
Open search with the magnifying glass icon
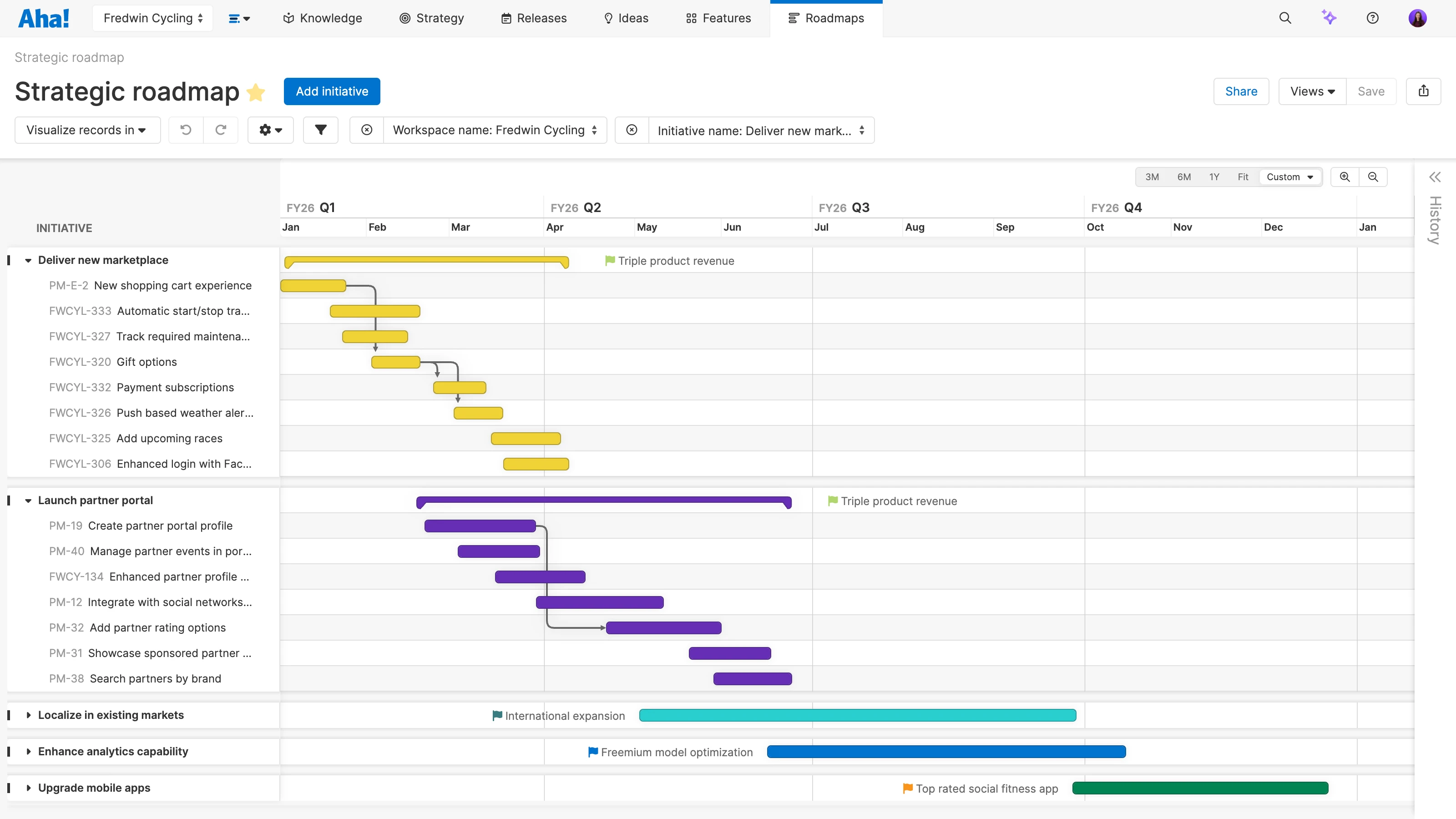(x=1285, y=18)
